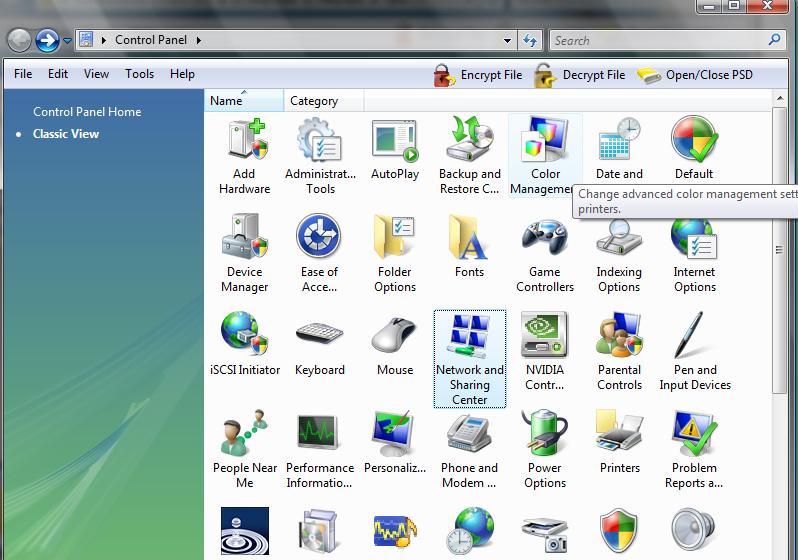This screenshot has height=560, width=798.
Task: Open the Edit menu
Action: [58, 74]
